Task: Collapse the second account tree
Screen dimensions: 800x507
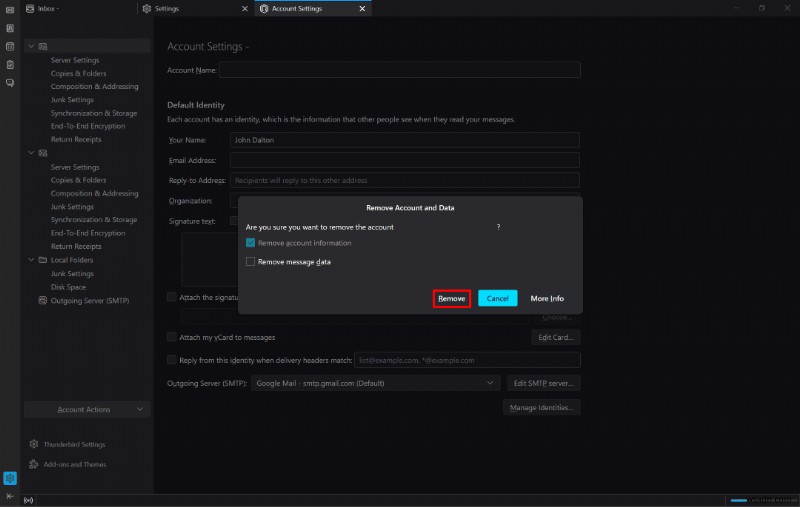Action: [31, 153]
